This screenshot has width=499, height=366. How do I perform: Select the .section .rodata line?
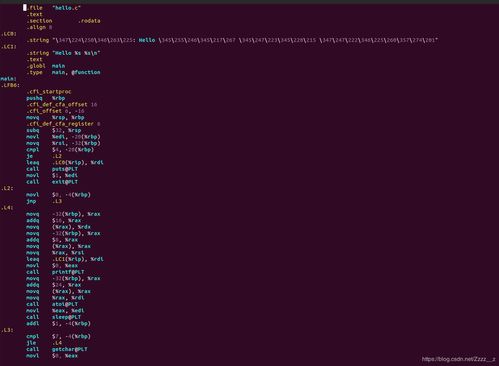click(63, 21)
